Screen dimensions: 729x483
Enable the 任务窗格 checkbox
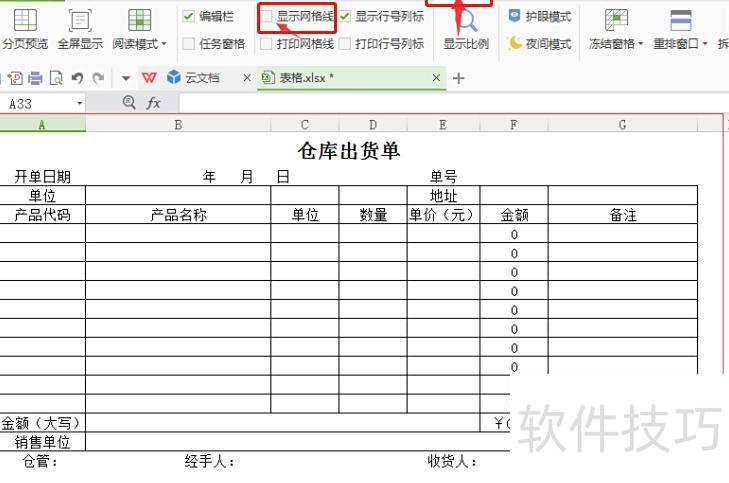coord(188,44)
